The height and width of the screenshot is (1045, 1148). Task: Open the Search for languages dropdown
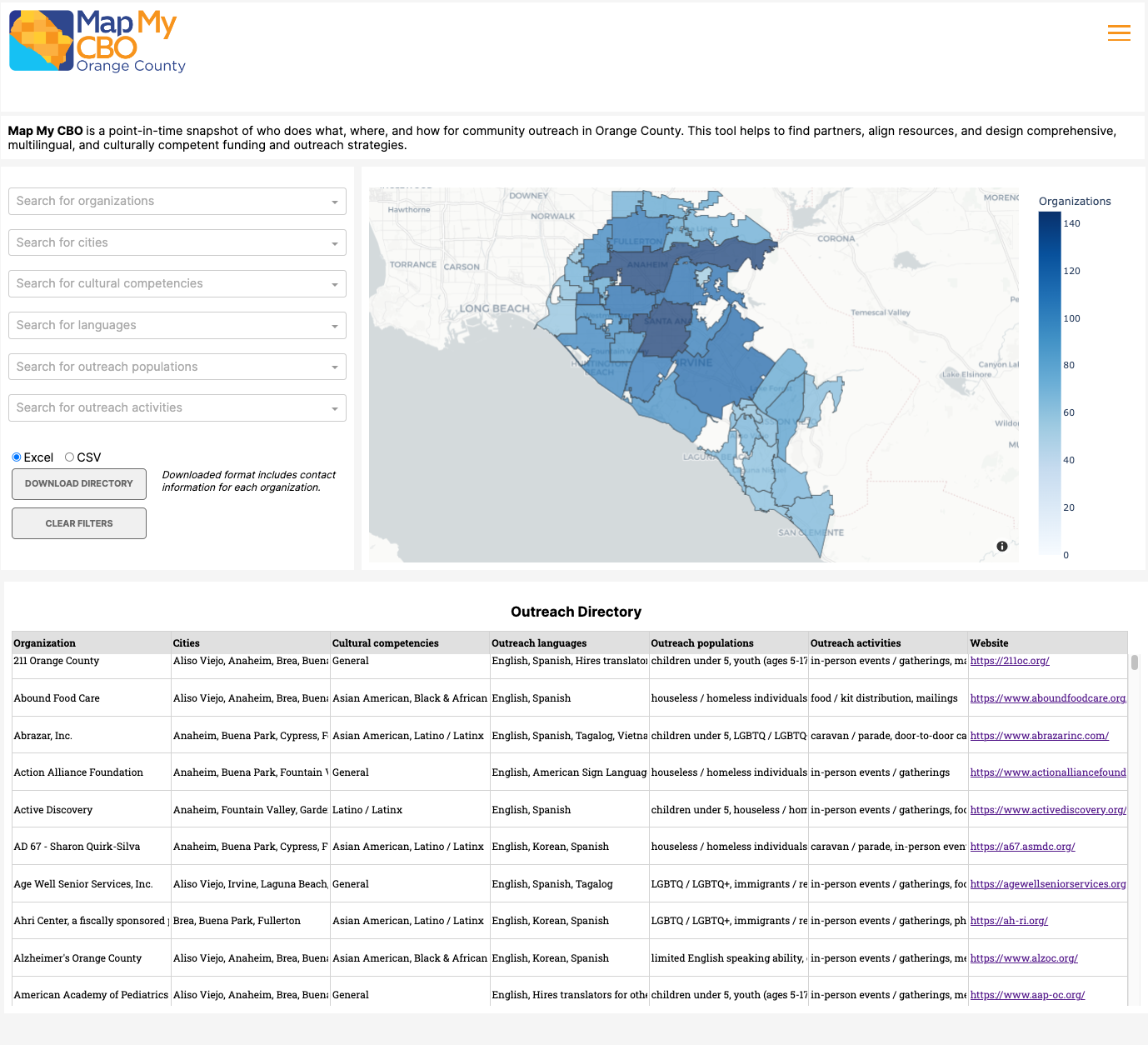click(x=177, y=325)
